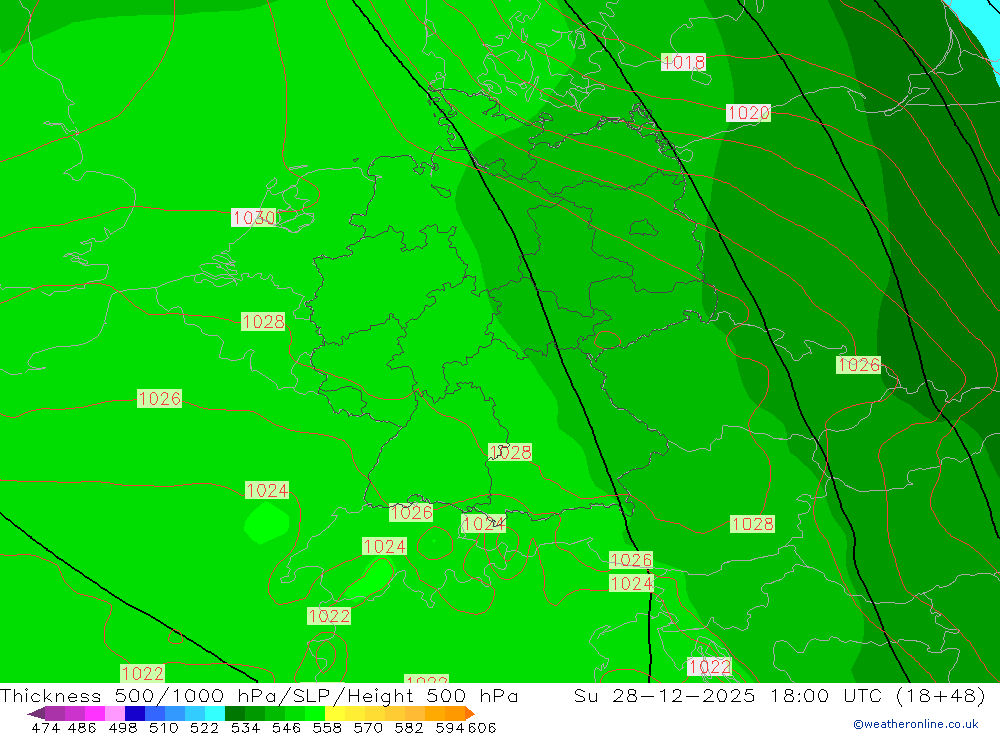Screen dimensions: 1000x733
Task: Click the 1022 label near the Italian coast
Action: [709, 667]
